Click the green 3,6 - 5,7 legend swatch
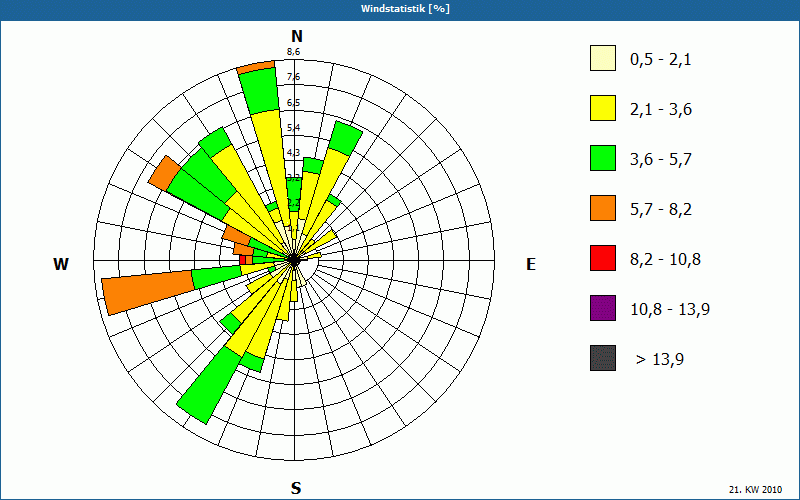This screenshot has width=800, height=500. tap(603, 158)
